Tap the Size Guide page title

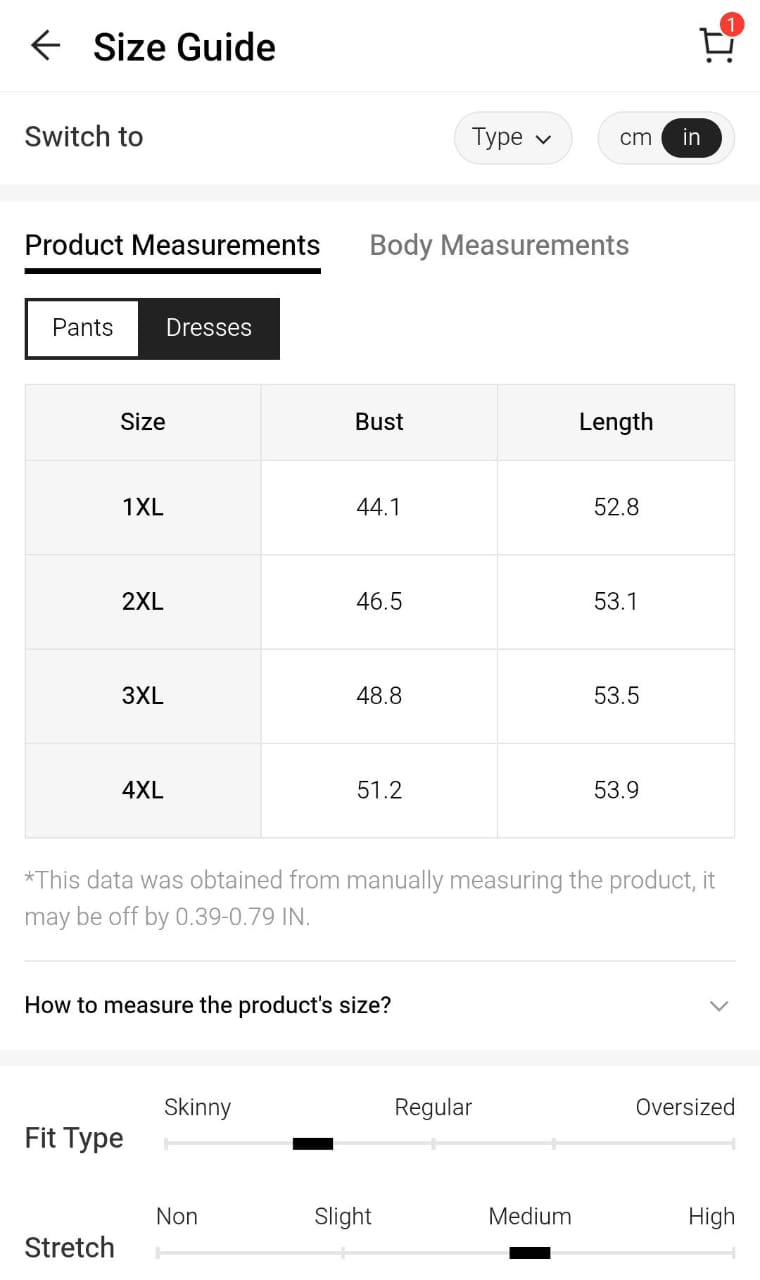point(184,47)
